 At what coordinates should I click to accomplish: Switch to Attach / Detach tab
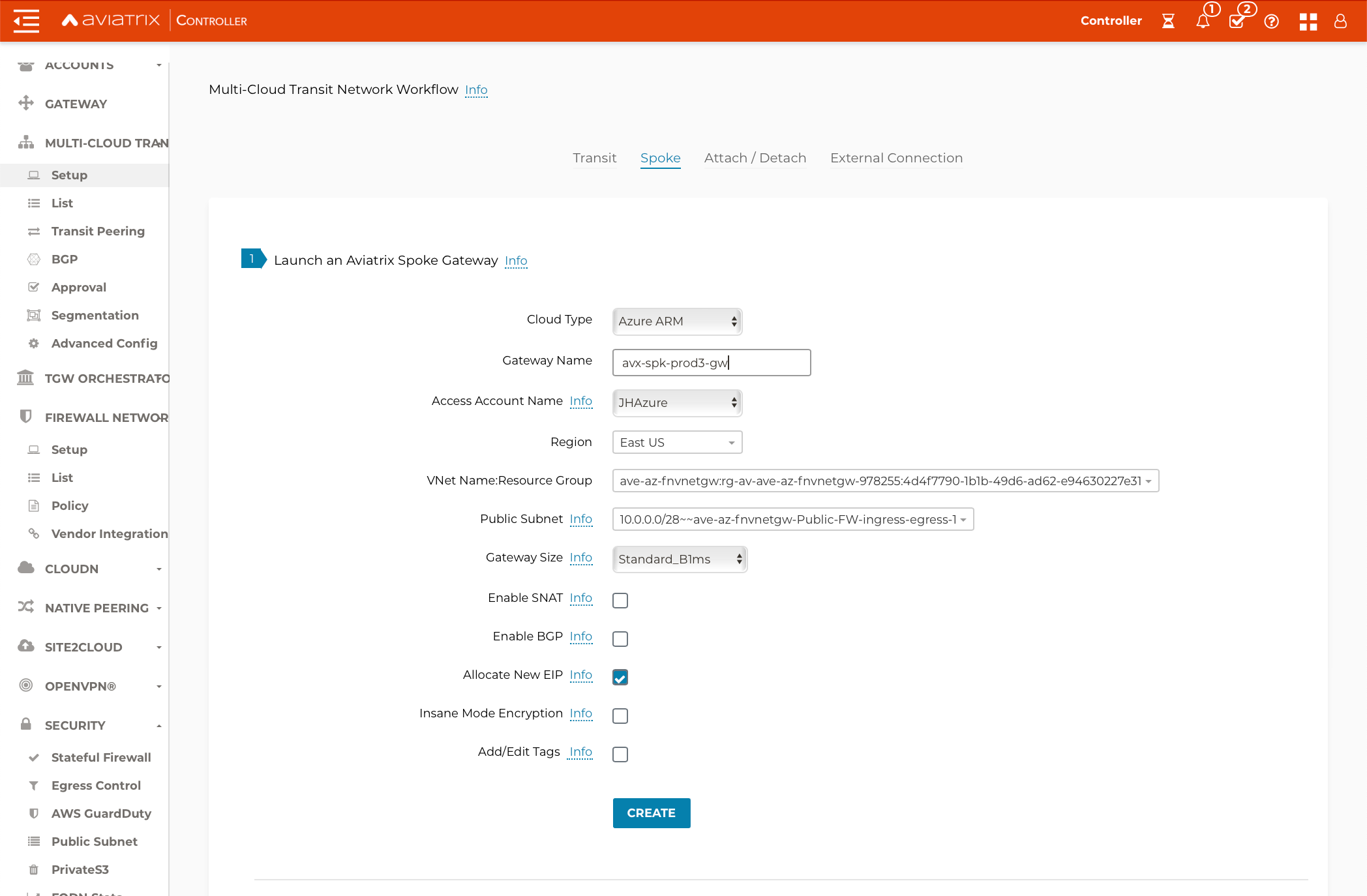click(755, 158)
